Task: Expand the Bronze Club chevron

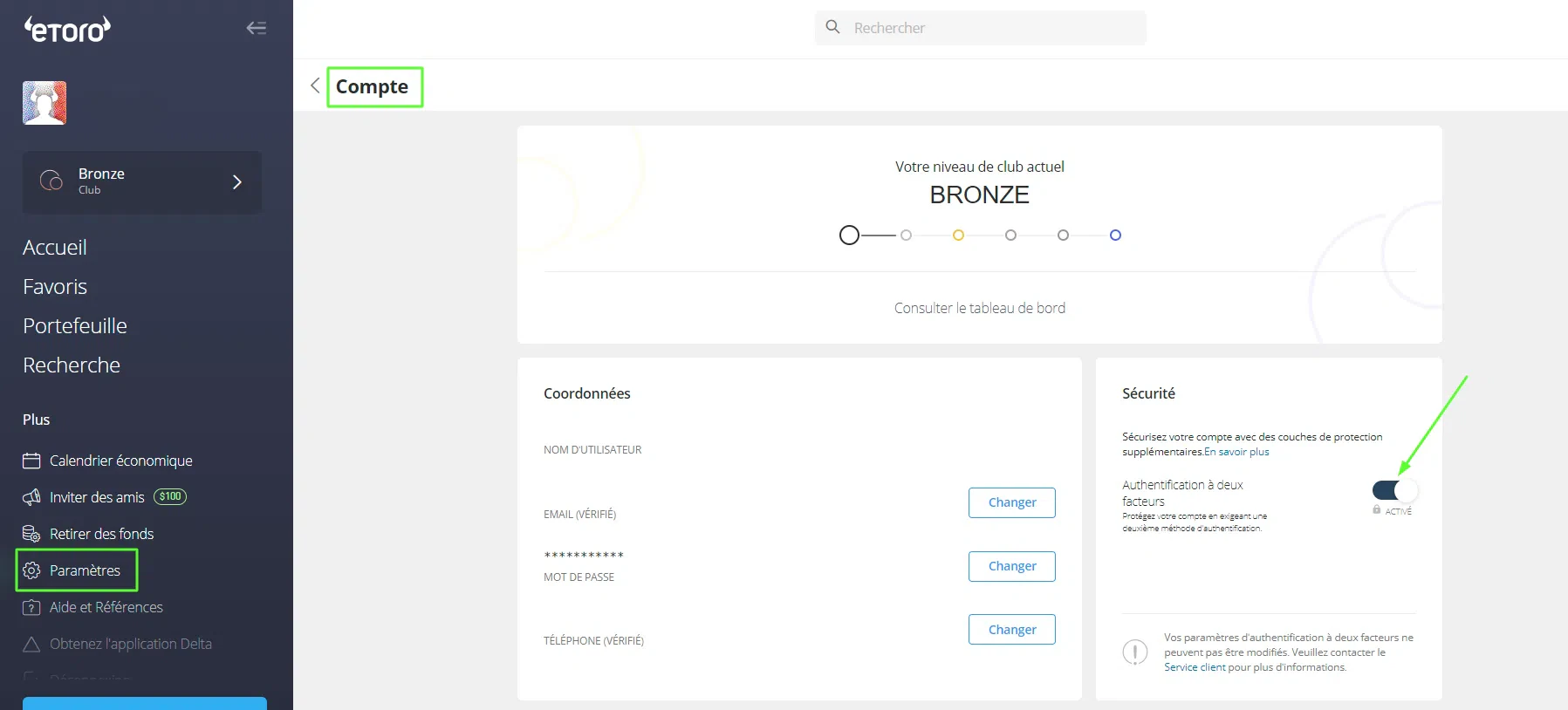Action: 236,181
